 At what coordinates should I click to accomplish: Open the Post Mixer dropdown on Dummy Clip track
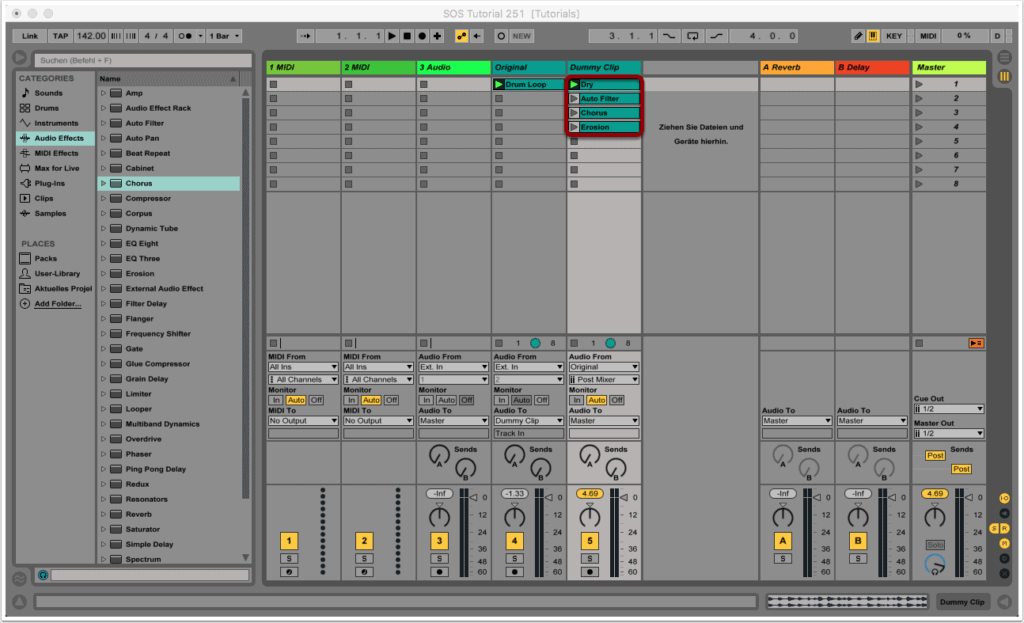click(604, 380)
